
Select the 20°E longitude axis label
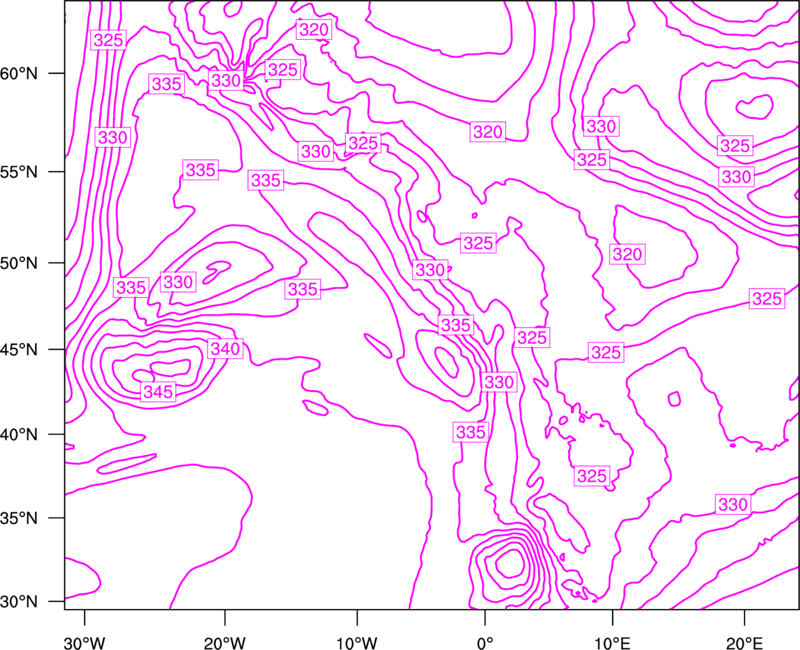tap(745, 642)
